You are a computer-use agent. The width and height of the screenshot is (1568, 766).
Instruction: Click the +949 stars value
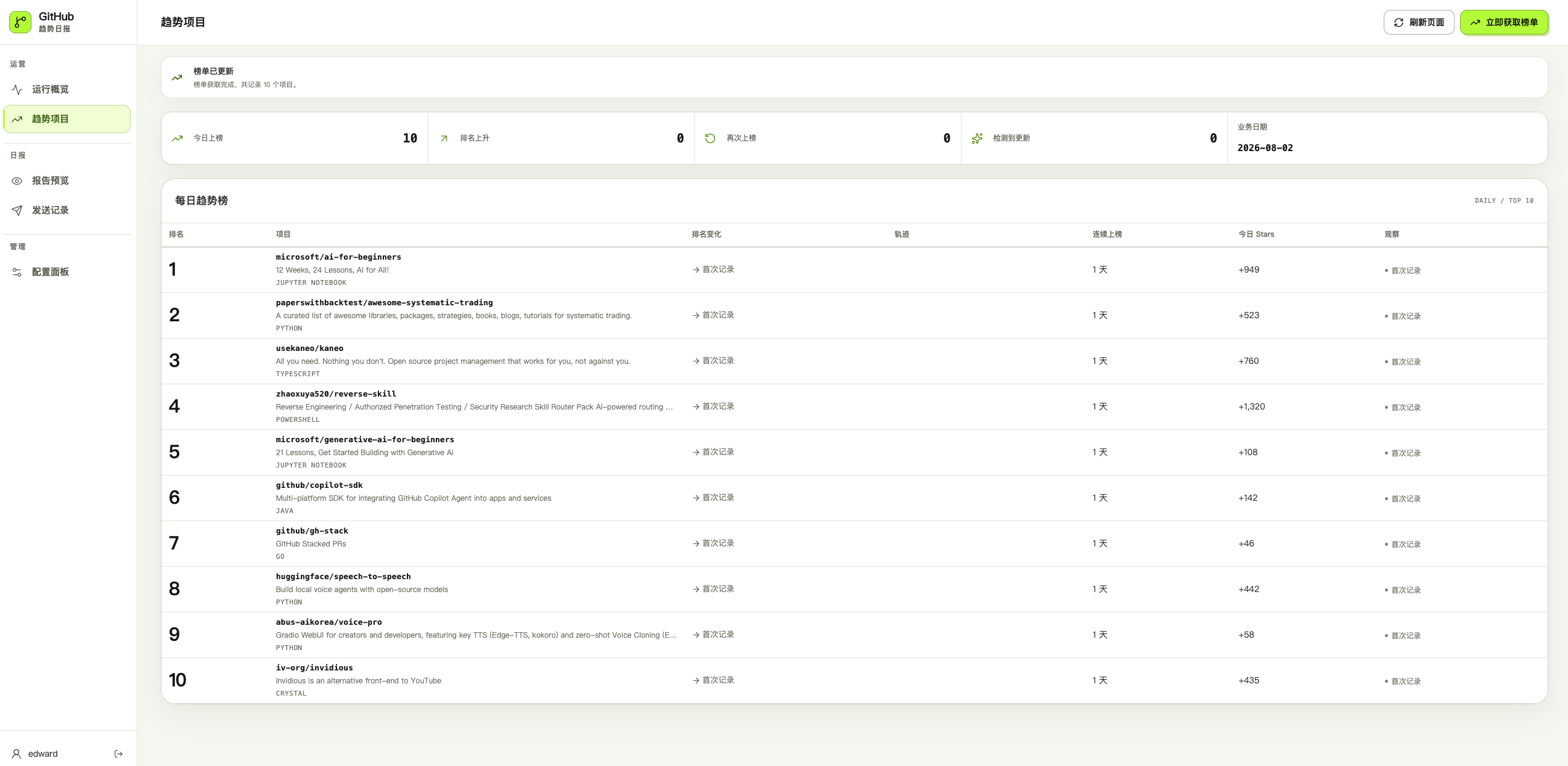(x=1249, y=270)
